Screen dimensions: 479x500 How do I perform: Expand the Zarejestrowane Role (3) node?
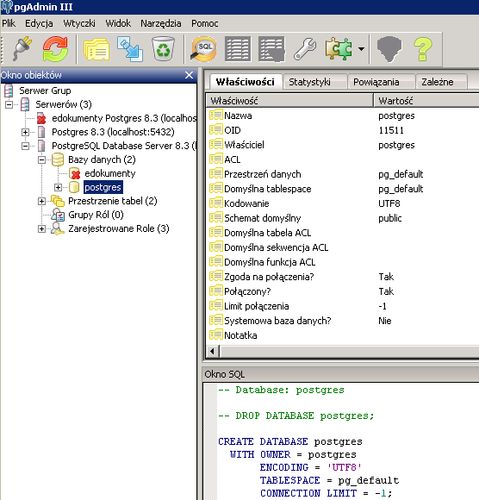click(x=42, y=229)
